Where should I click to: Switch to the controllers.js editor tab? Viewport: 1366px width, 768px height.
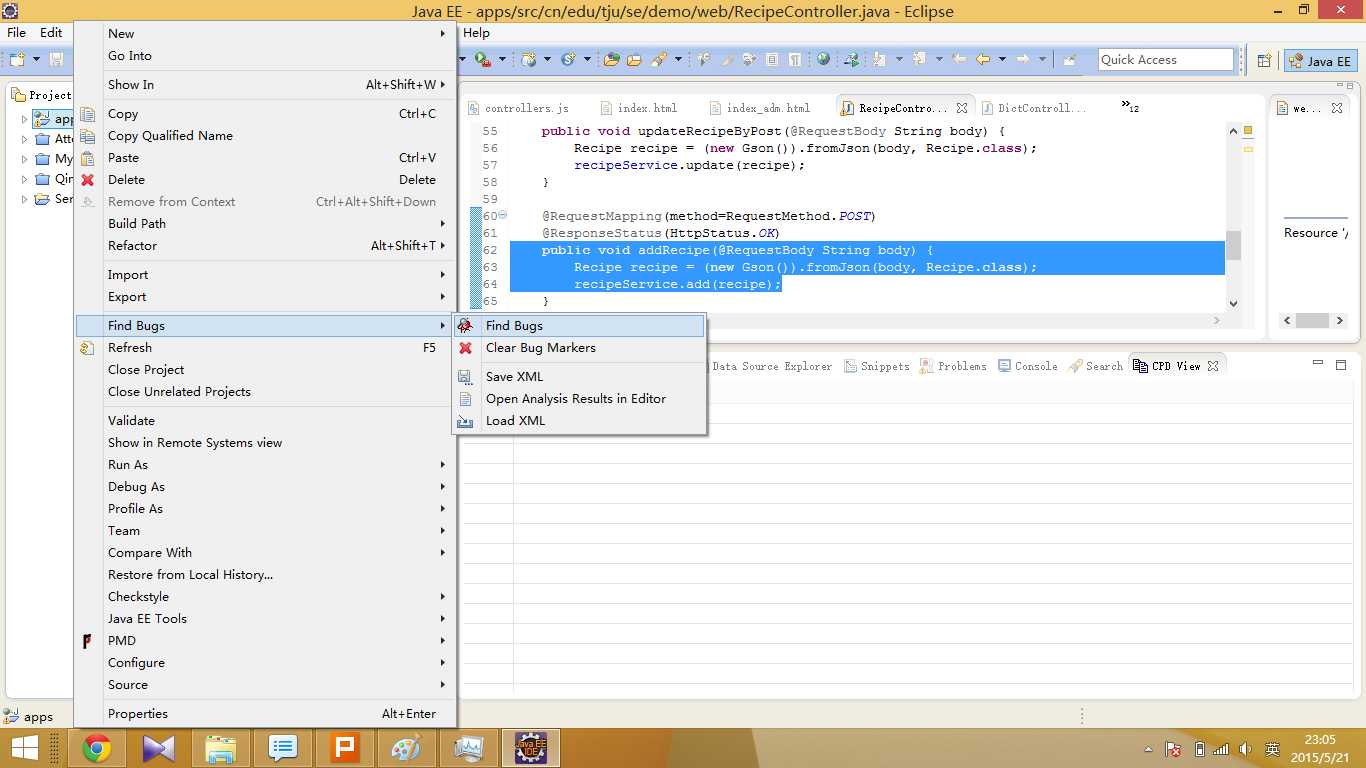520,108
